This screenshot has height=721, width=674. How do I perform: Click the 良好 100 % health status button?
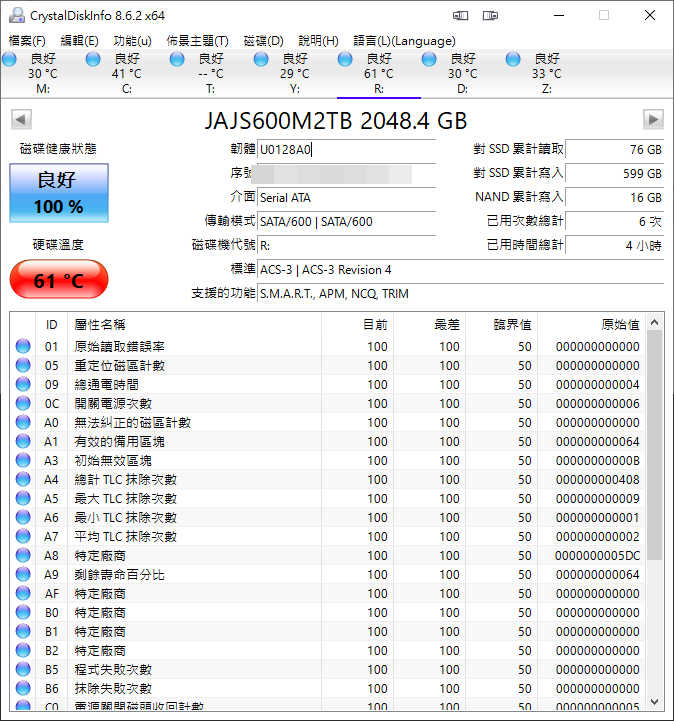pyautogui.click(x=59, y=193)
